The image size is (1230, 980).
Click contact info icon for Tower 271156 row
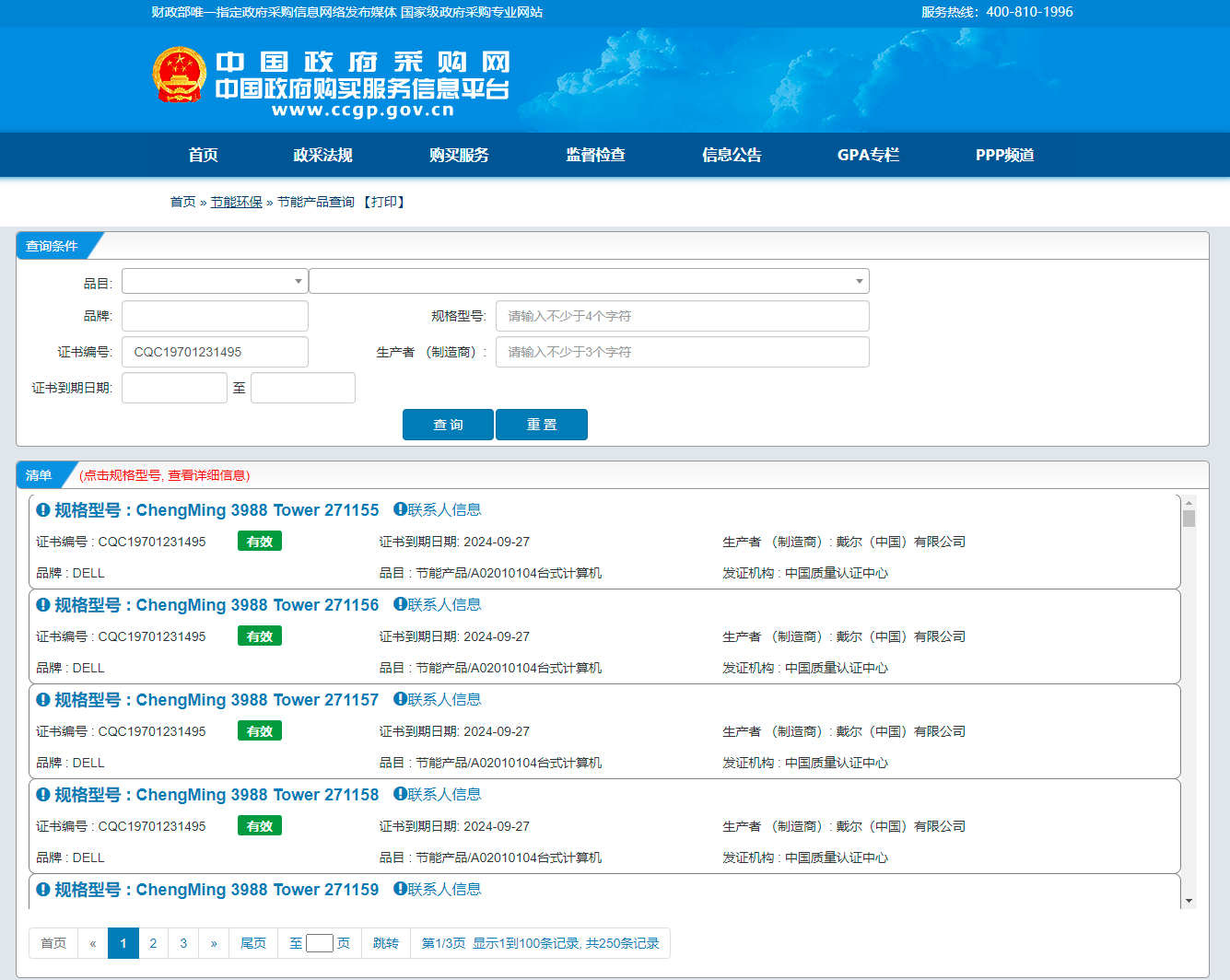pyautogui.click(x=400, y=604)
